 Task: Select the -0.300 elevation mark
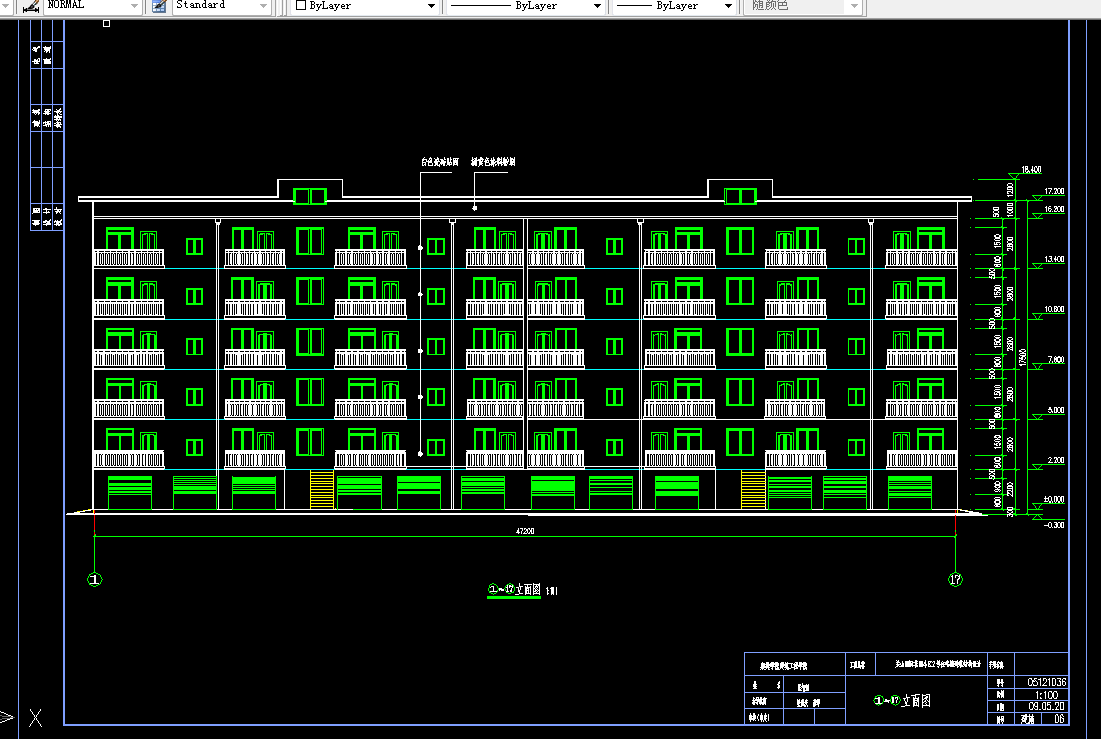tap(1054, 525)
